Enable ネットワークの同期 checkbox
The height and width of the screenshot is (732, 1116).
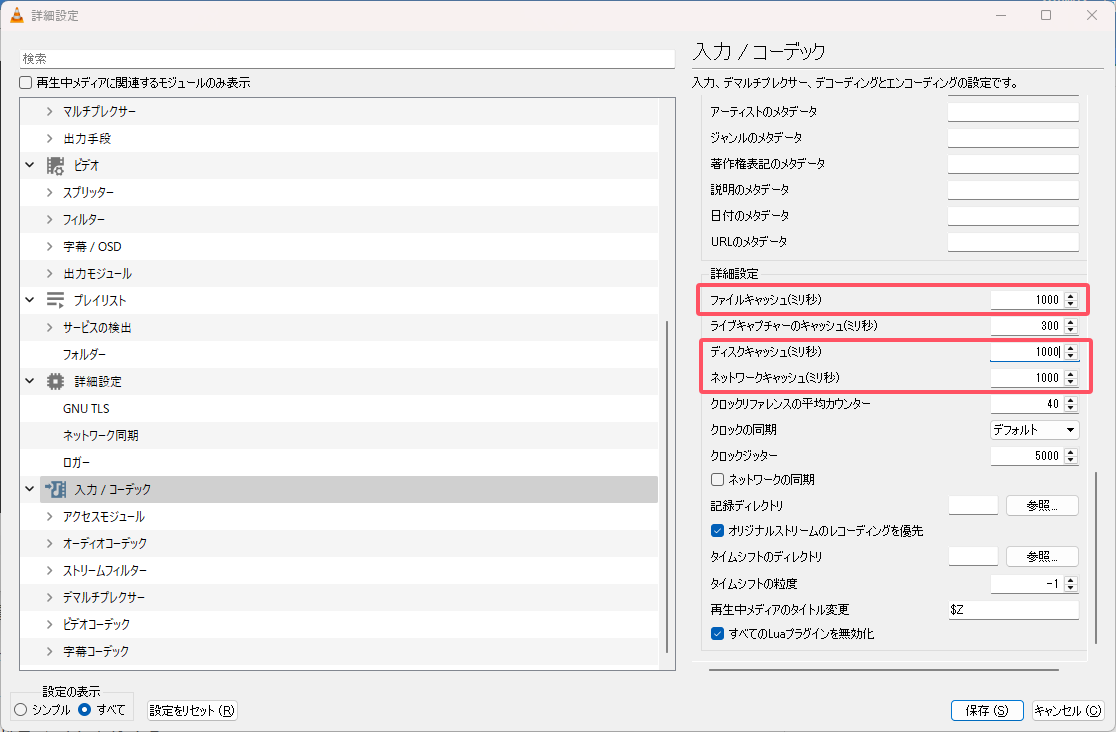717,480
